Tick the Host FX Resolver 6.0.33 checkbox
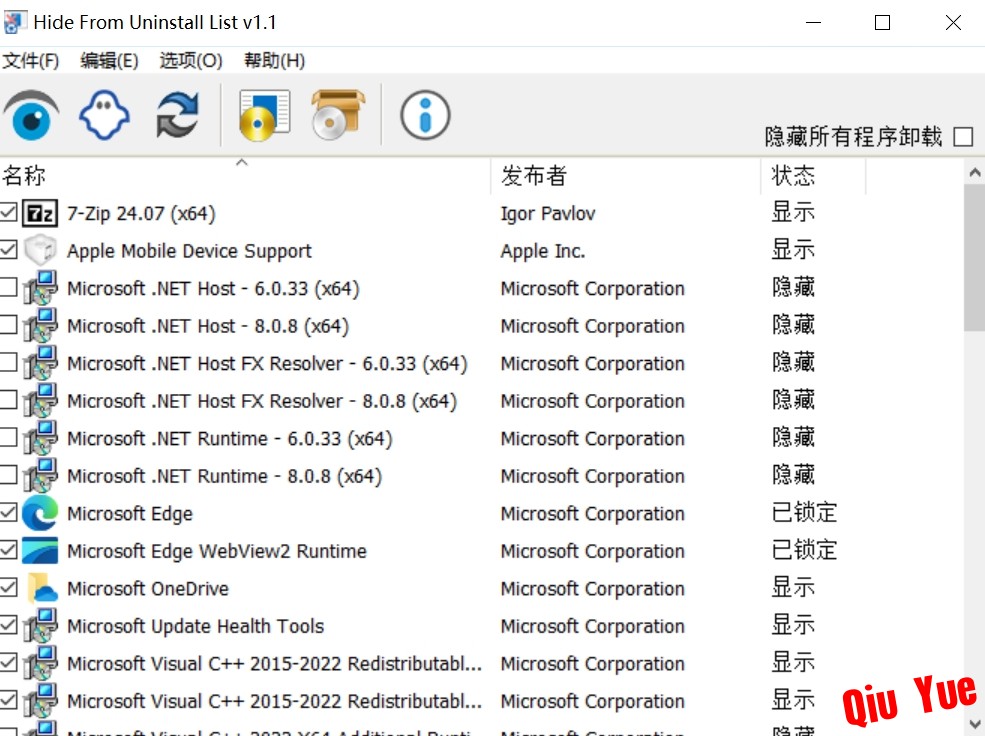 tap(8, 362)
